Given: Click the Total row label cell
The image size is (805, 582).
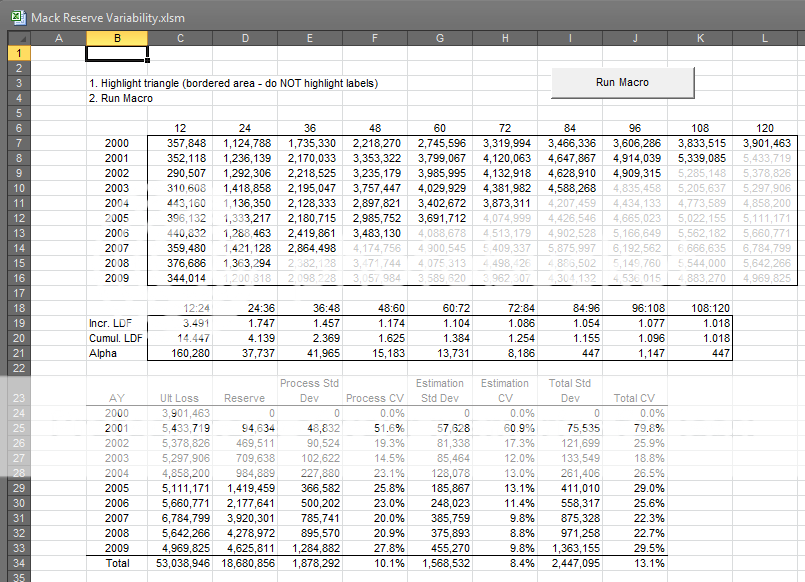Looking at the screenshot, I should [x=117, y=563].
